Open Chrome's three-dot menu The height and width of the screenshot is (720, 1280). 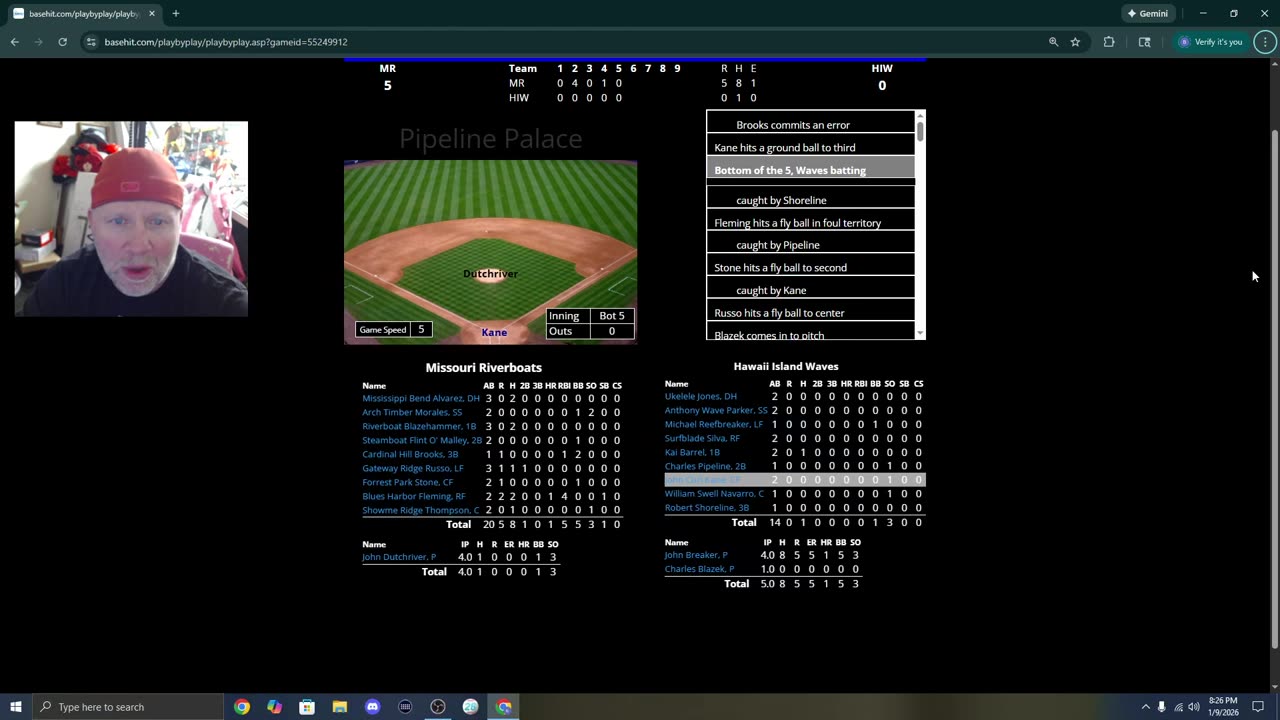[x=1265, y=42]
